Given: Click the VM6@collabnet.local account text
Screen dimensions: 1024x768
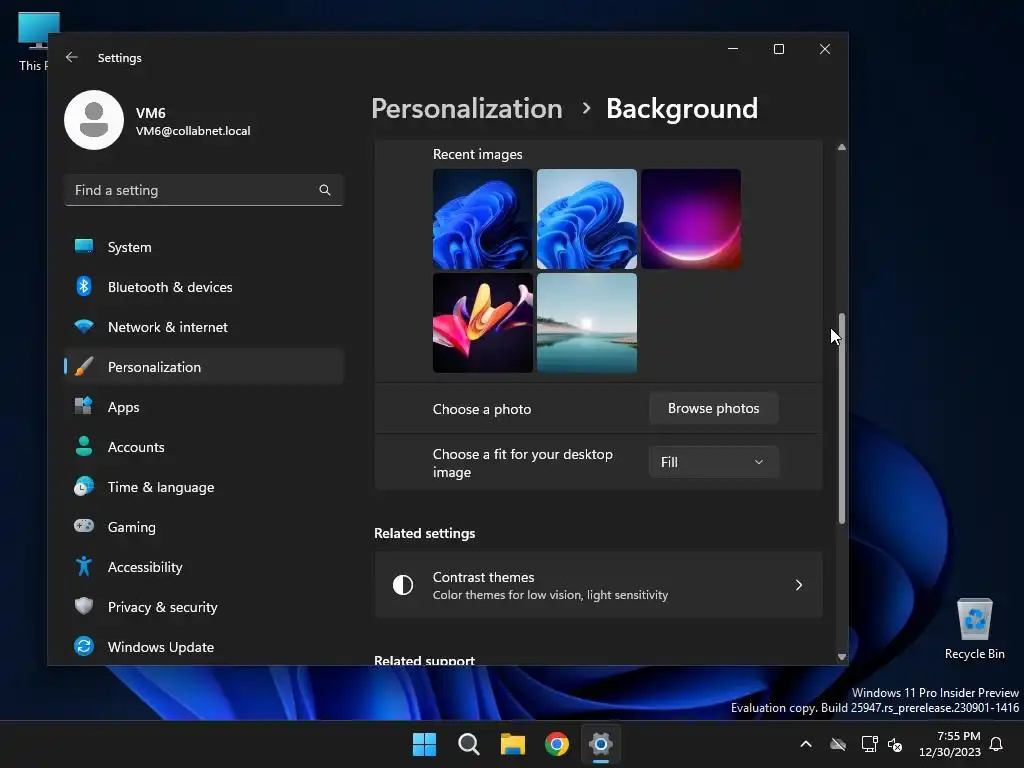Looking at the screenshot, I should pos(193,131).
